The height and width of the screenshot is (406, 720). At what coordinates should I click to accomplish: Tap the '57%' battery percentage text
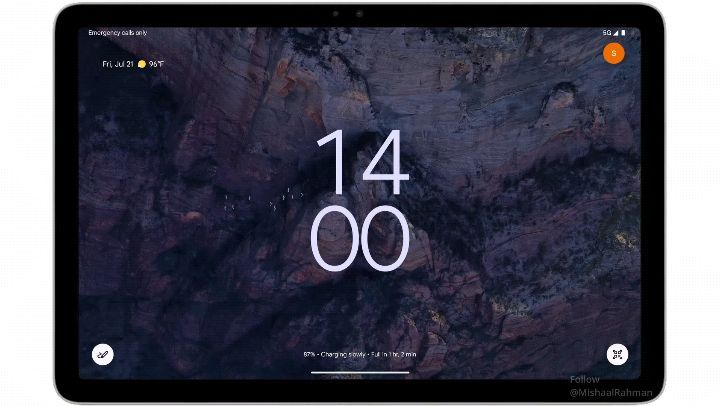point(310,354)
